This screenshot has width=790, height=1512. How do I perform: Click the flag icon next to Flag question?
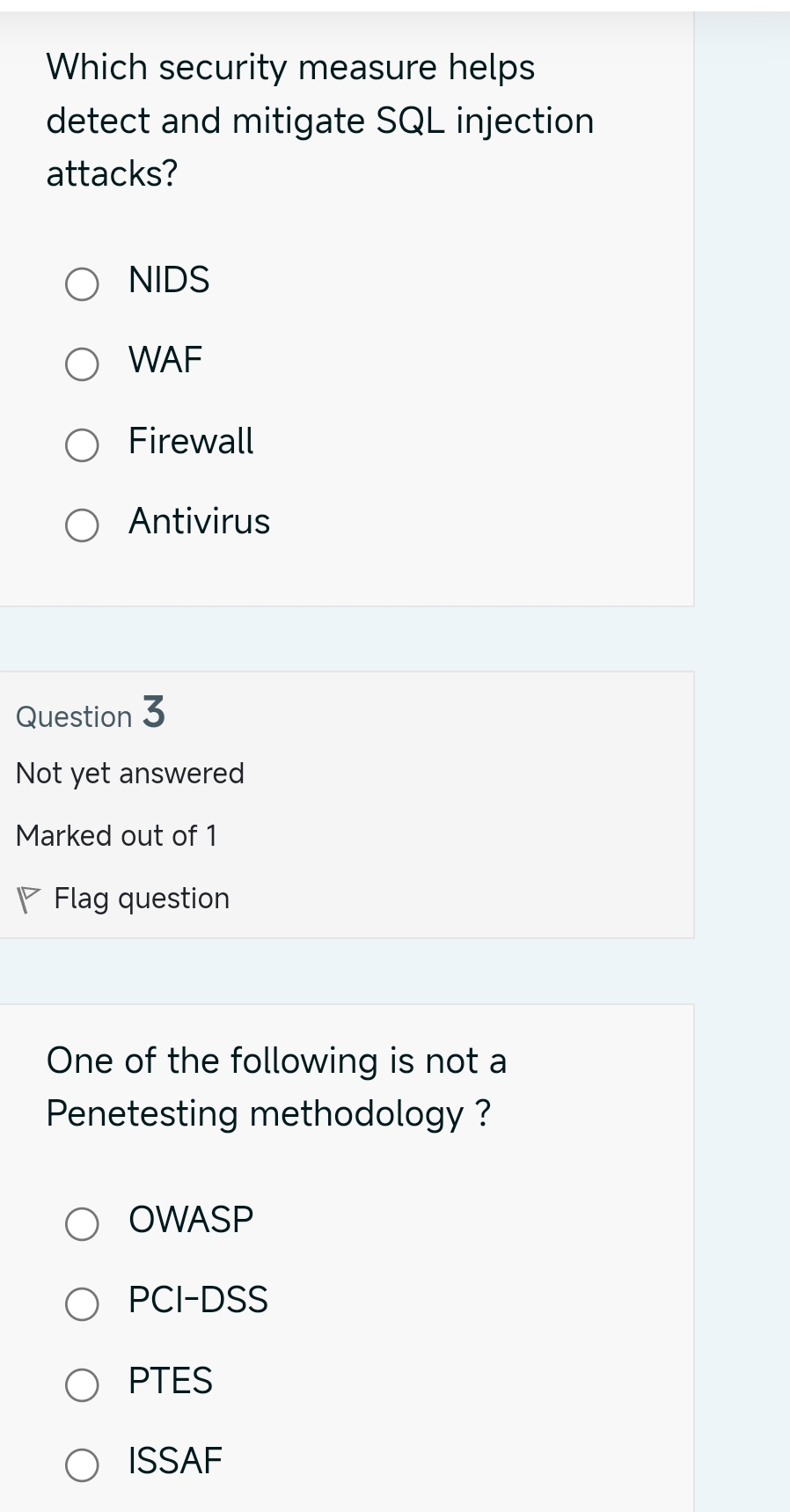click(27, 897)
